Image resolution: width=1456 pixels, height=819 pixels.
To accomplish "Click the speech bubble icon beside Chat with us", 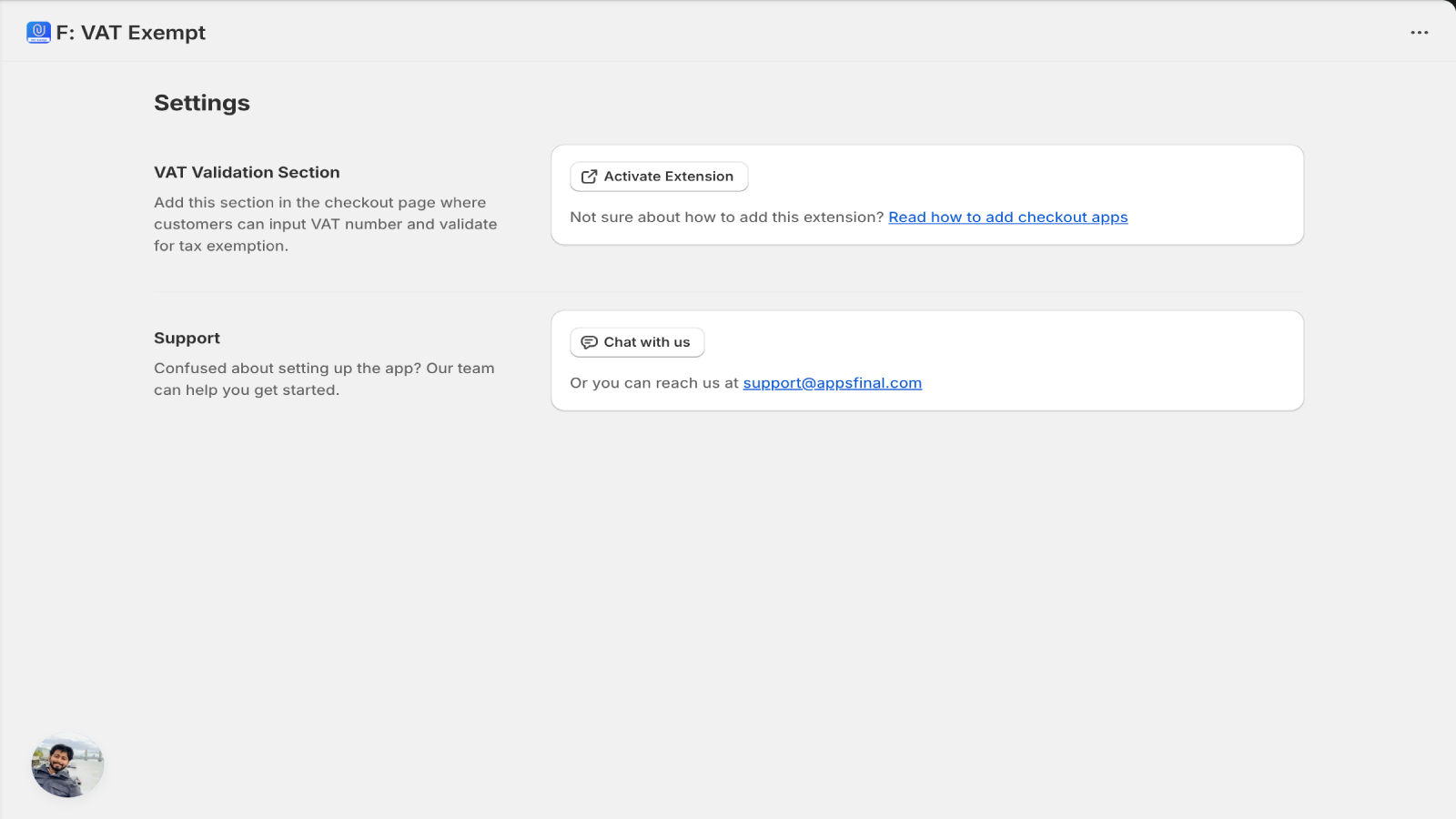I will tap(589, 342).
